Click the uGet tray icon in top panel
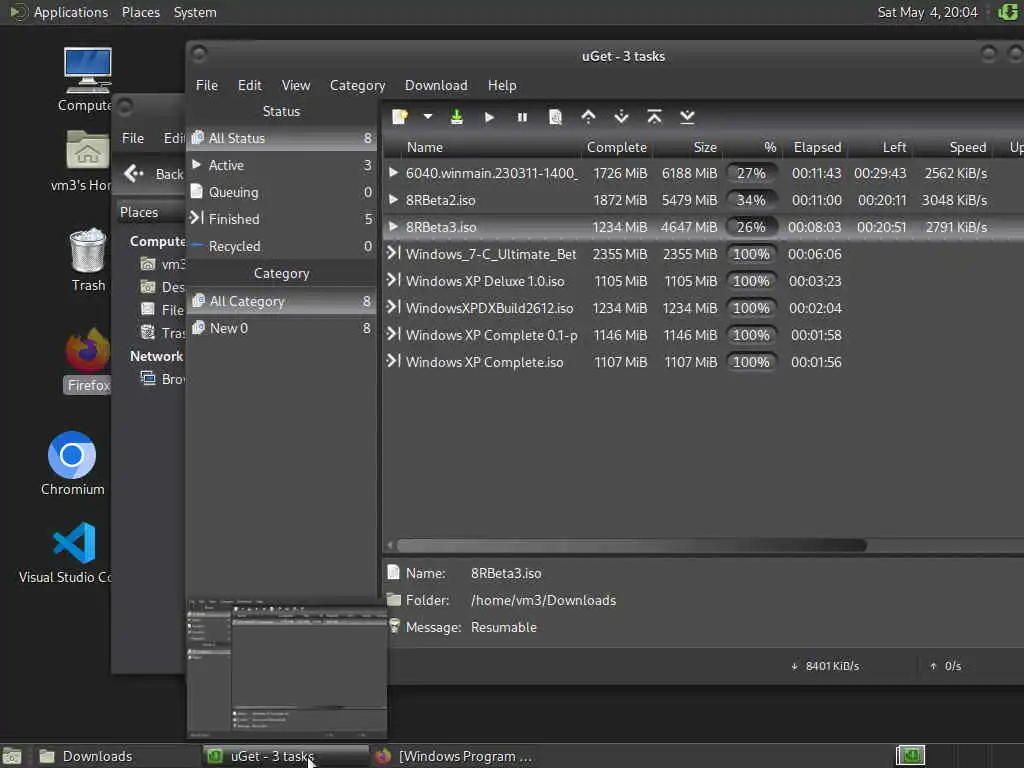Screen dimensions: 1024x768 tap(1008, 12)
